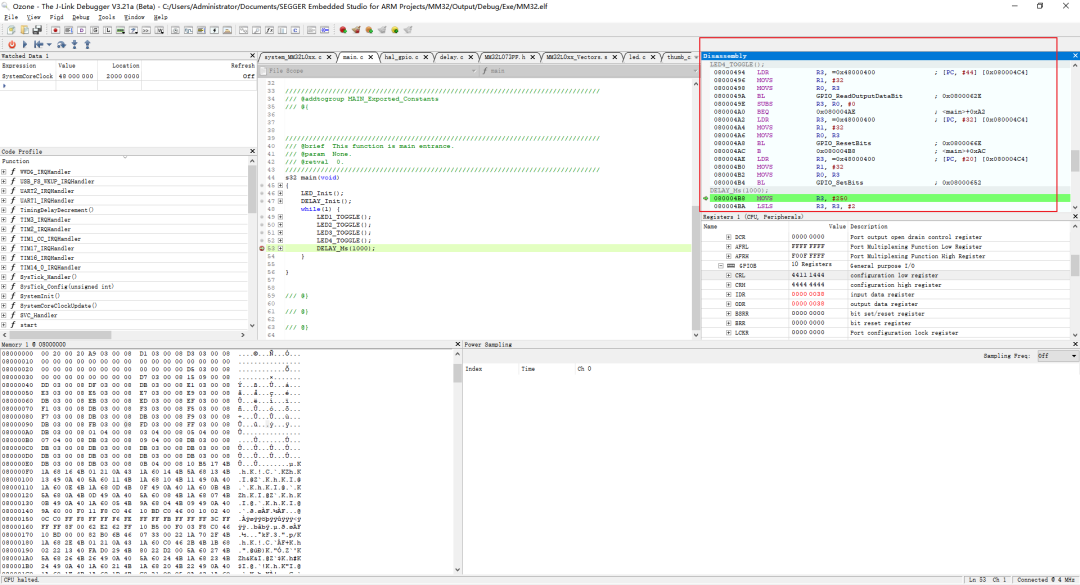Expand the ODR register row

pos(729,304)
